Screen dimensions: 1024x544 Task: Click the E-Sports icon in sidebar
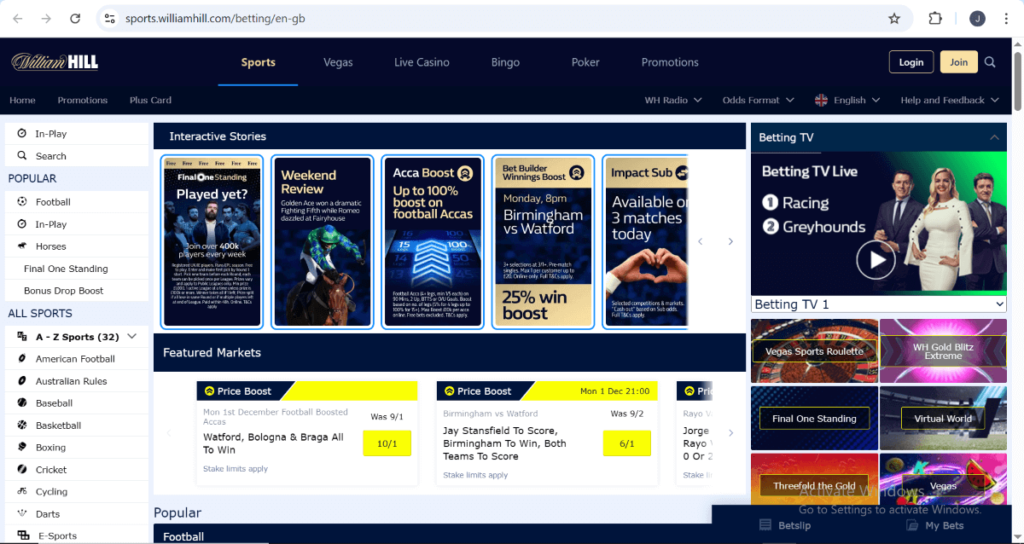point(24,536)
